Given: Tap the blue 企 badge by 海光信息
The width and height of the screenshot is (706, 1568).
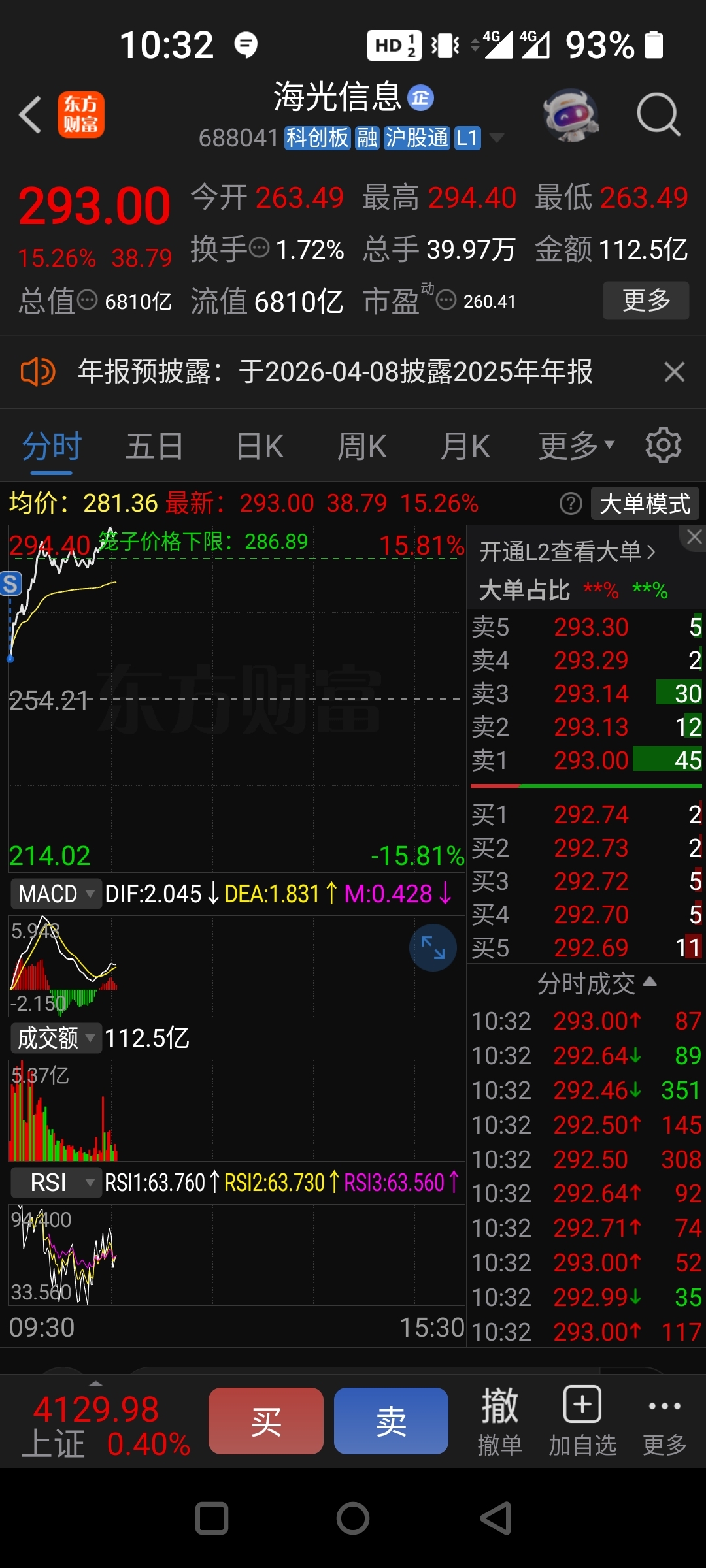Looking at the screenshot, I should (x=420, y=98).
